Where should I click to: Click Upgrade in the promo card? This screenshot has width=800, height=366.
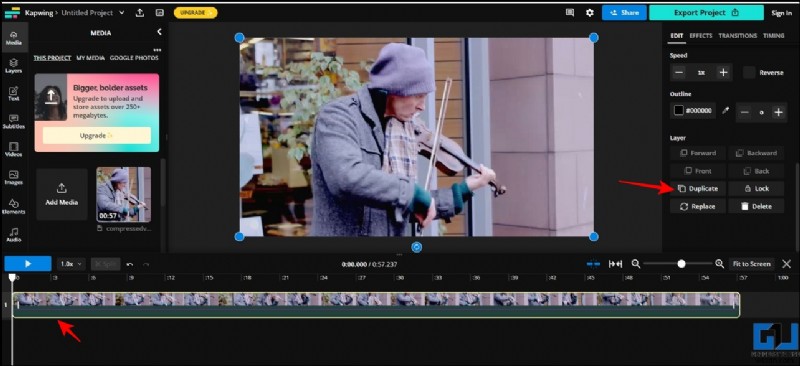(x=96, y=136)
